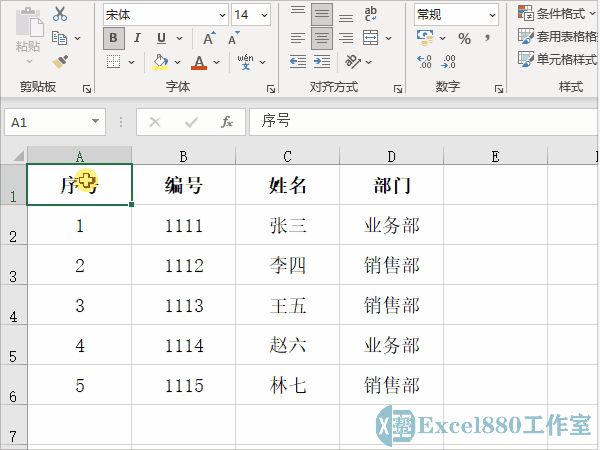The height and width of the screenshot is (450, 600).
Task: Open the font size dropdown showing 14
Action: tap(251, 15)
